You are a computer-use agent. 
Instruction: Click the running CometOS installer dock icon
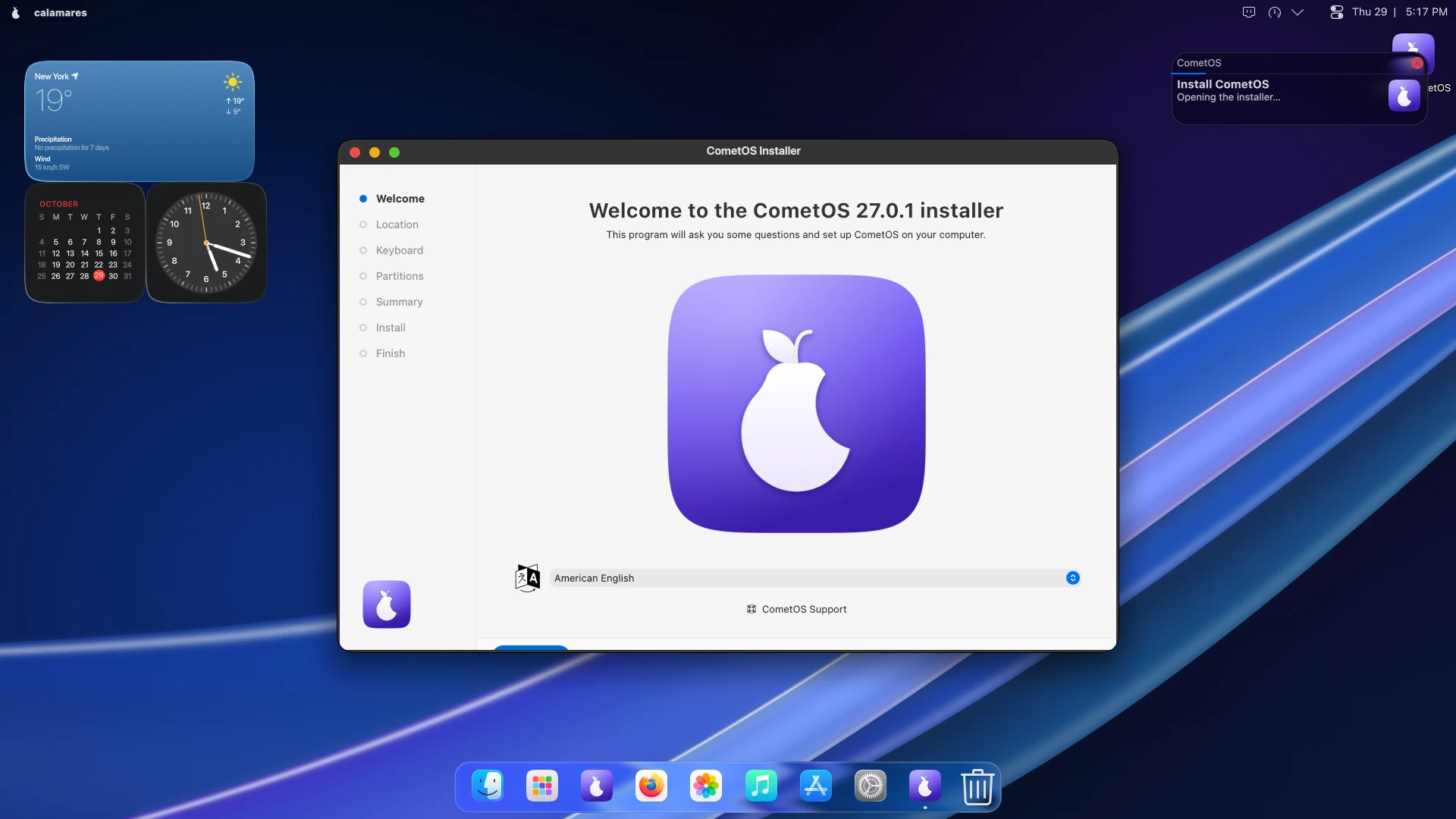pyautogui.click(x=924, y=786)
